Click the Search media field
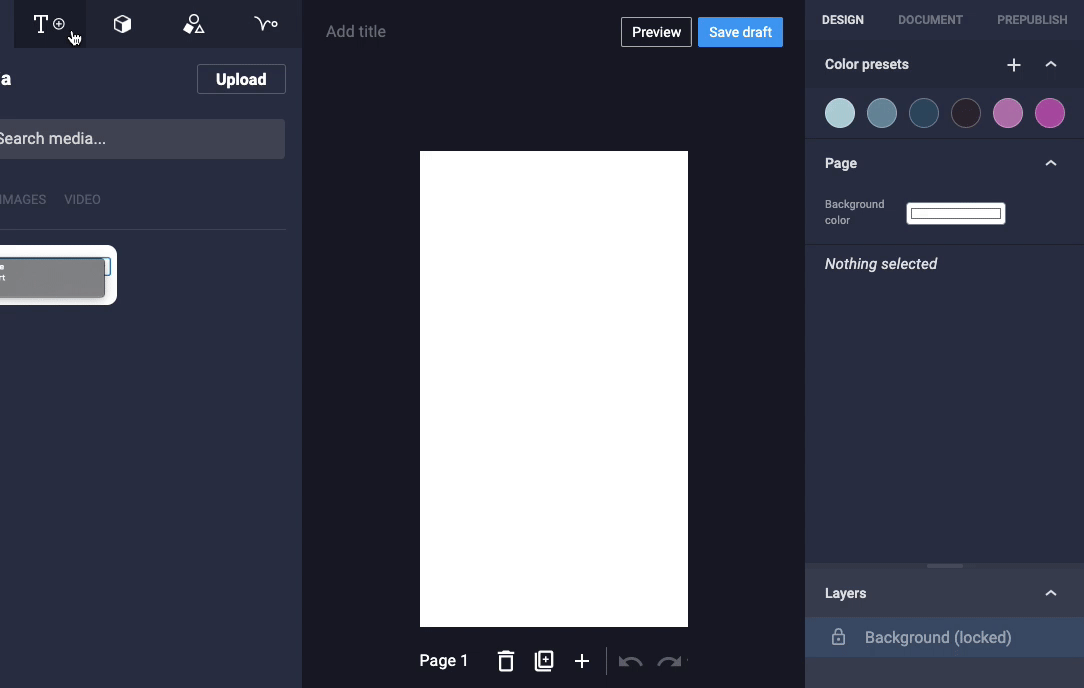Viewport: 1084px width, 688px height. click(x=142, y=139)
